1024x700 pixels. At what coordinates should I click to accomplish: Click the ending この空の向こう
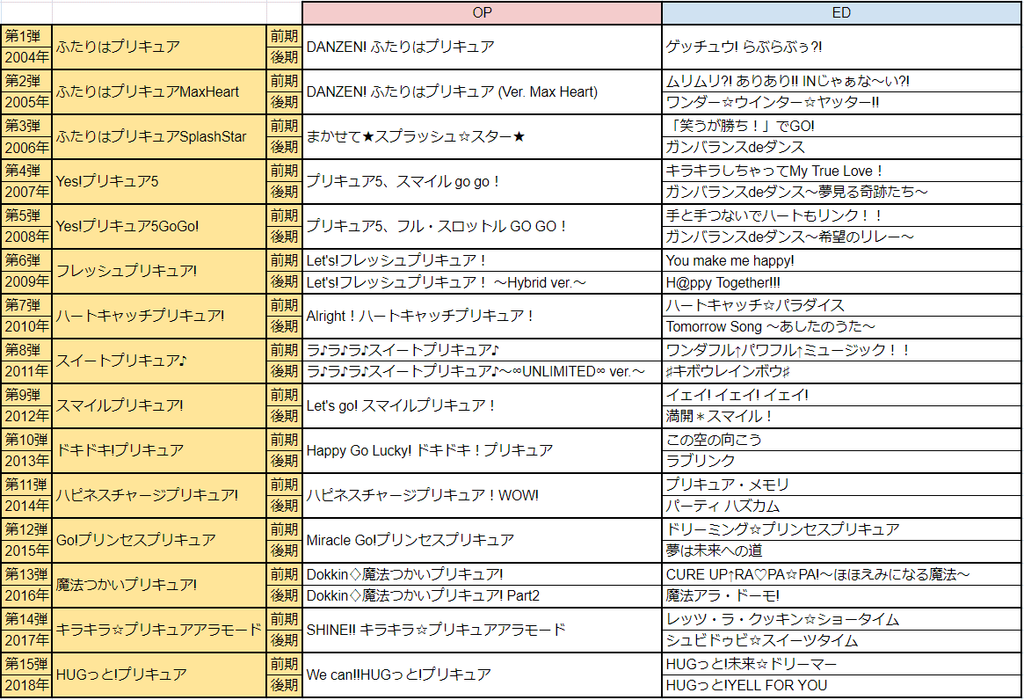pyautogui.click(x=841, y=440)
